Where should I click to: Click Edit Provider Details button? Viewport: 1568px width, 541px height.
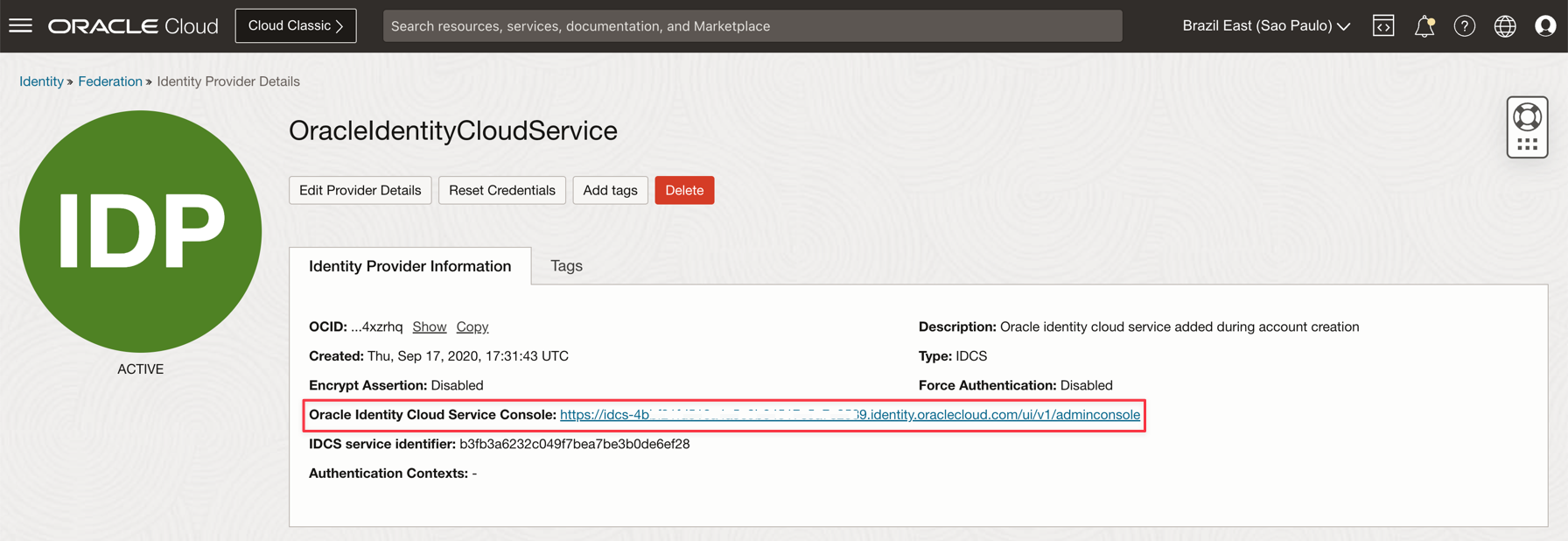pyautogui.click(x=360, y=190)
